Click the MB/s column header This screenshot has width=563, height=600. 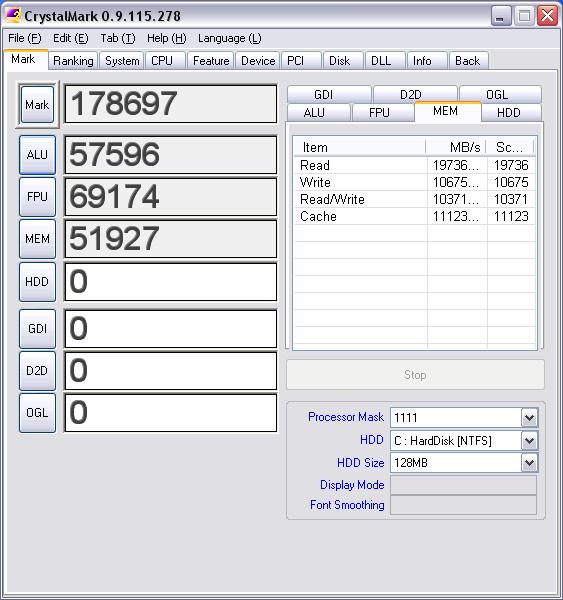[455, 147]
